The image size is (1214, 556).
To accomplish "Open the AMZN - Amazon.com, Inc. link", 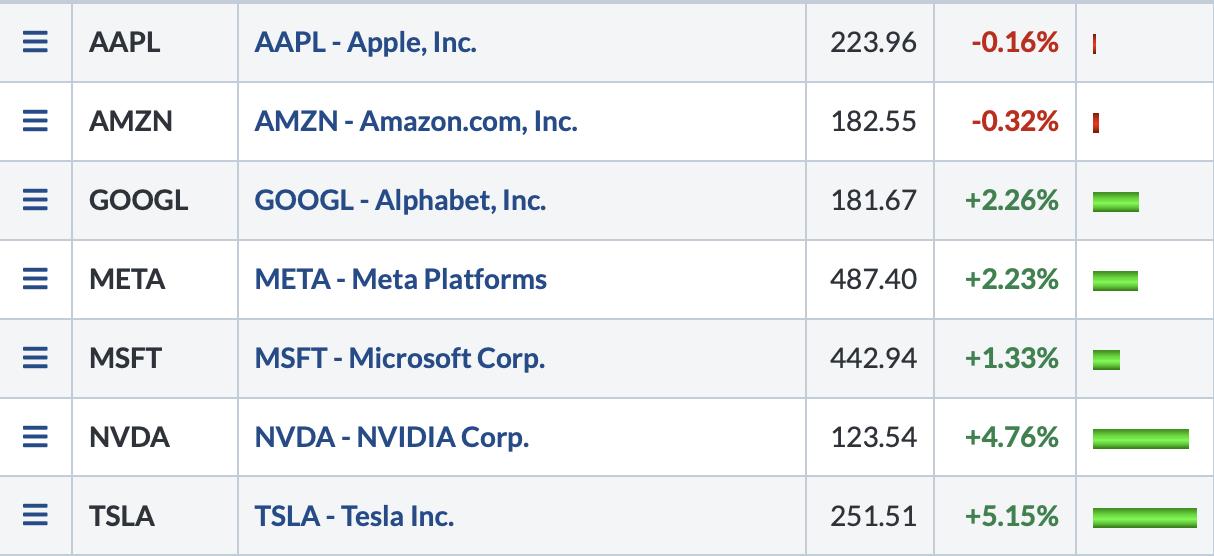I will tap(416, 122).
